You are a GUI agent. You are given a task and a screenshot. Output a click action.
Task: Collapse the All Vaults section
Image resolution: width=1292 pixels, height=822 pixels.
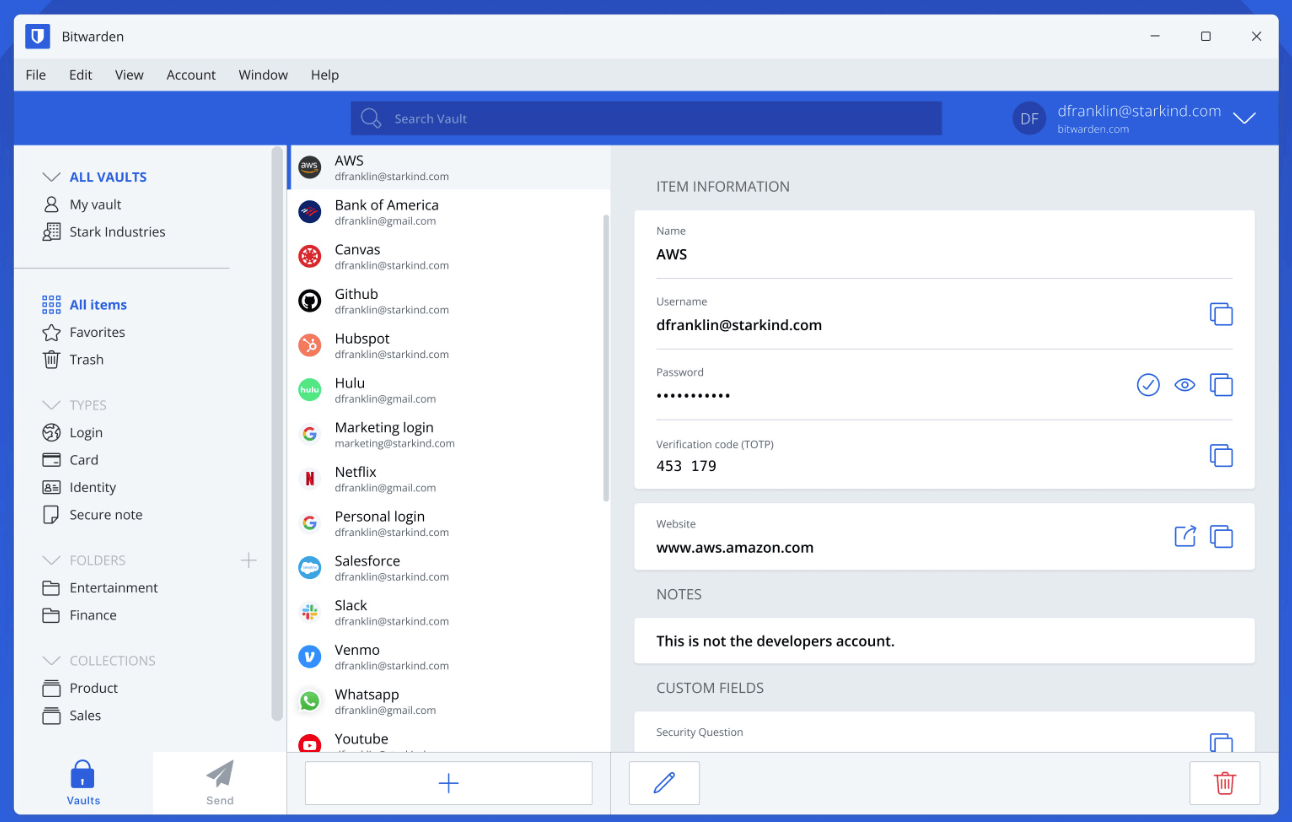point(51,177)
